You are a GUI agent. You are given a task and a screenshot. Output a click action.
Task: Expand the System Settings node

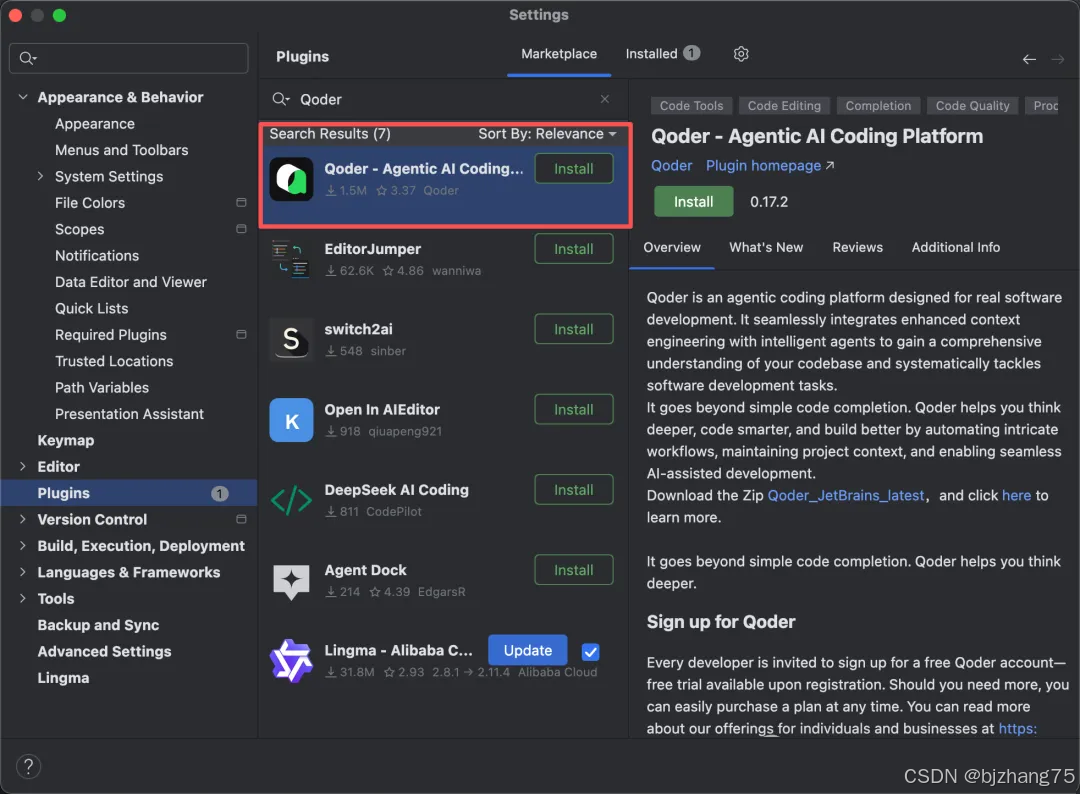pos(40,176)
